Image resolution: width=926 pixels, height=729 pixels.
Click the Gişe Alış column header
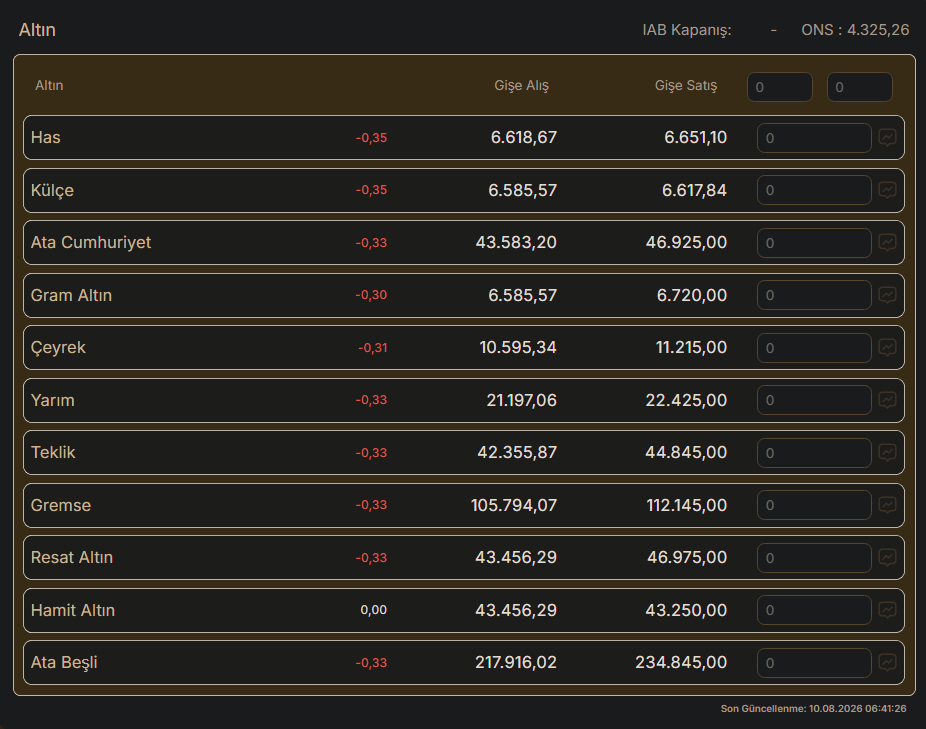point(521,86)
